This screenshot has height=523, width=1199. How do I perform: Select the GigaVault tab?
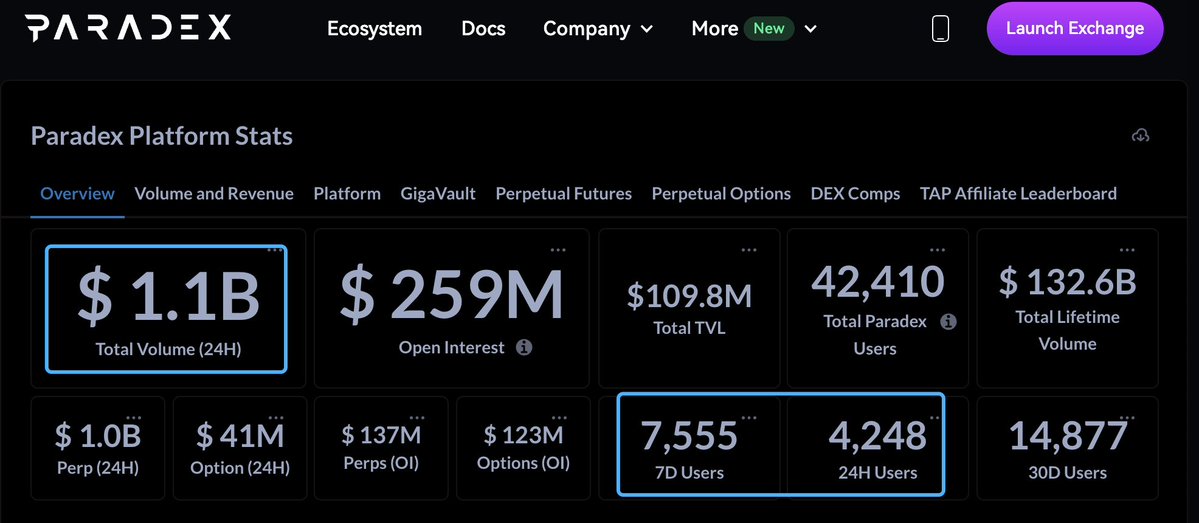[x=438, y=194]
